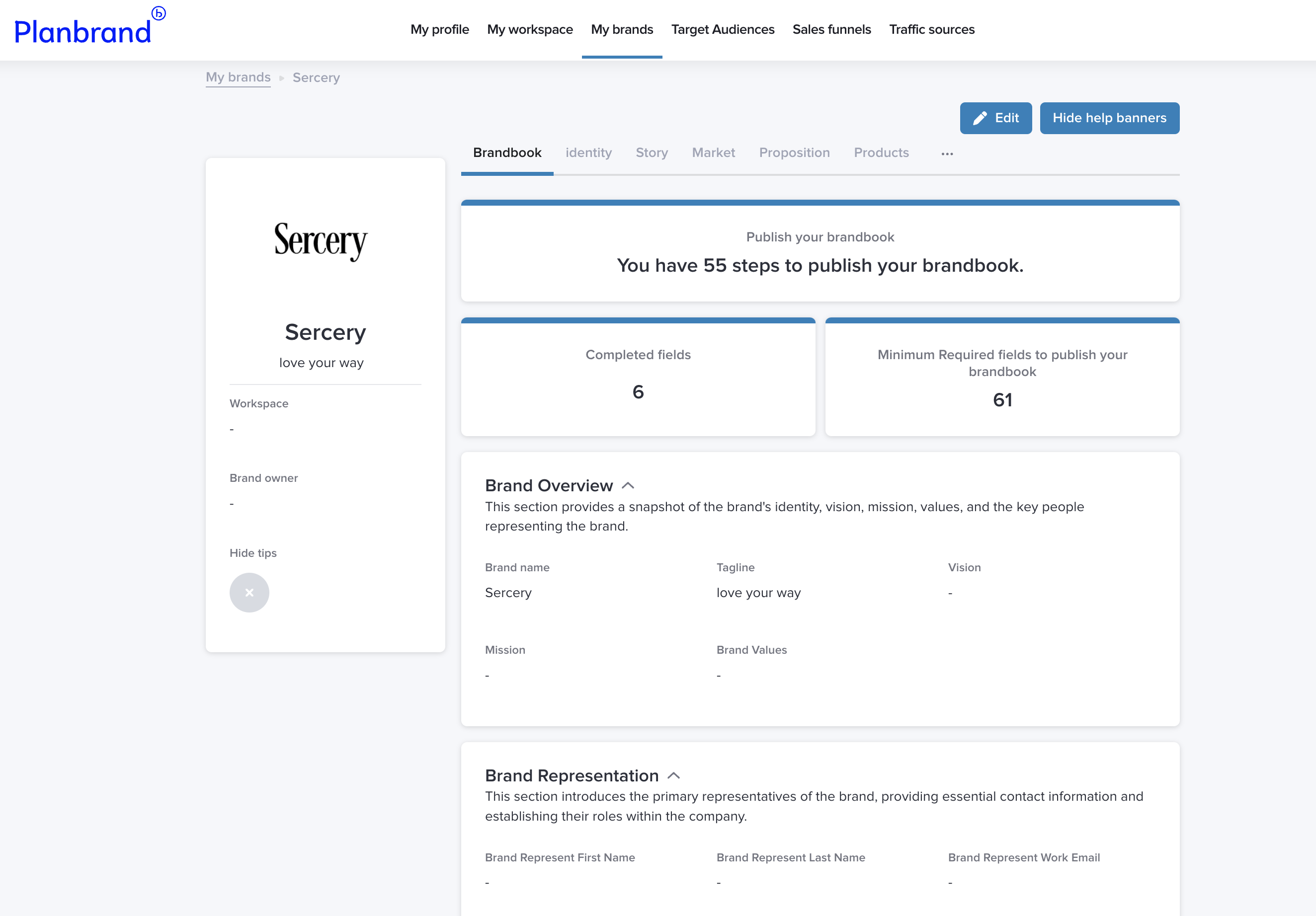Screen dimensions: 1316x916
Task: Switch to the Brandbook tab
Action: click(507, 153)
